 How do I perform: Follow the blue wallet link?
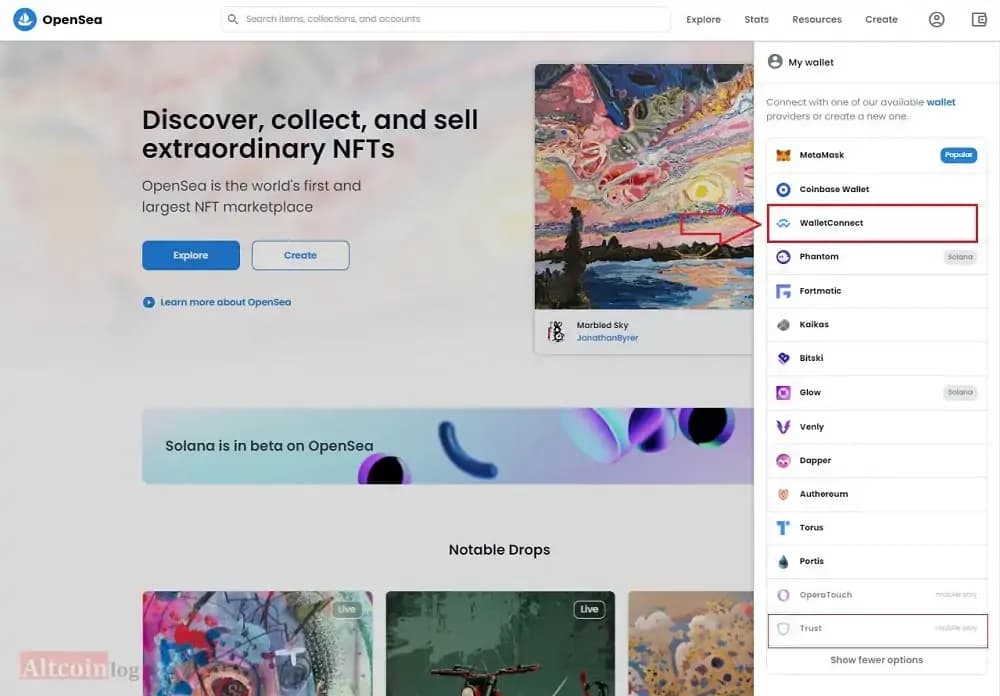tap(941, 102)
